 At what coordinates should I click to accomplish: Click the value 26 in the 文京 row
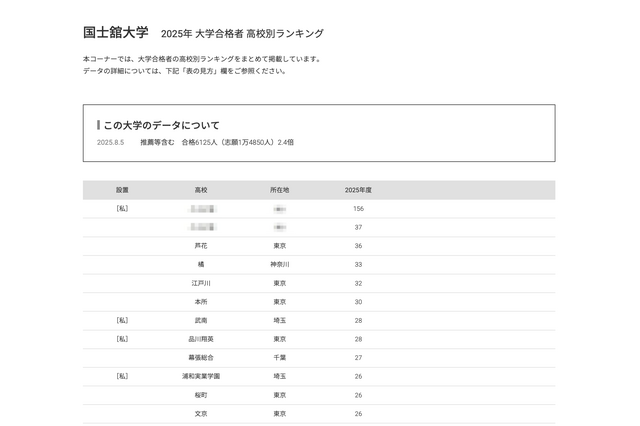click(x=358, y=414)
